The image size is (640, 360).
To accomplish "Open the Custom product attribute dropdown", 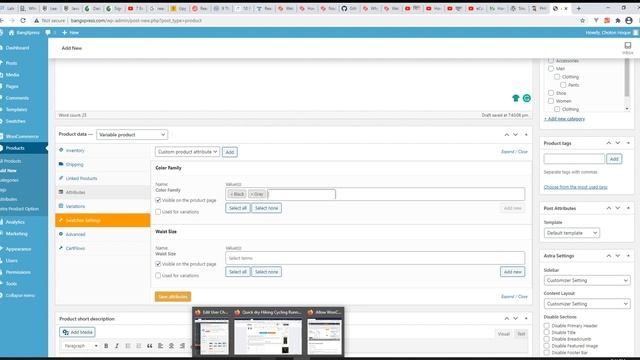I will [187, 152].
